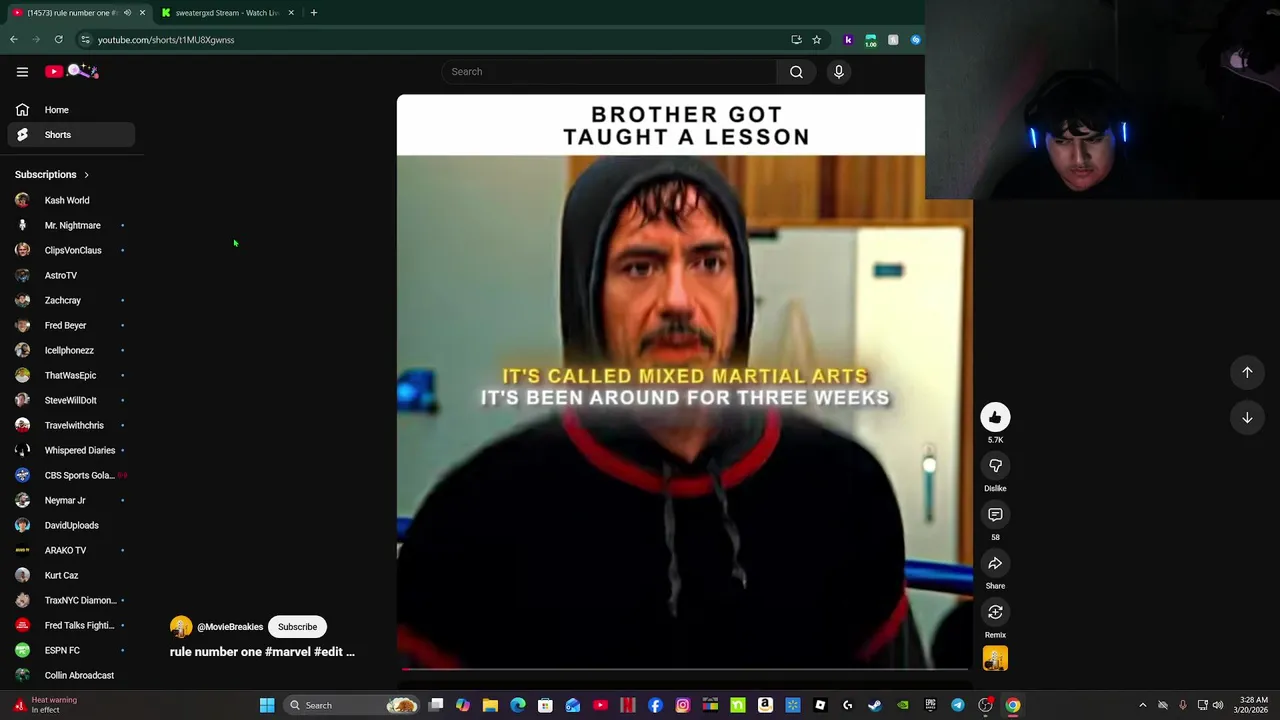Open File Explorer from taskbar
Viewport: 1280px width, 720px height.
tap(490, 705)
